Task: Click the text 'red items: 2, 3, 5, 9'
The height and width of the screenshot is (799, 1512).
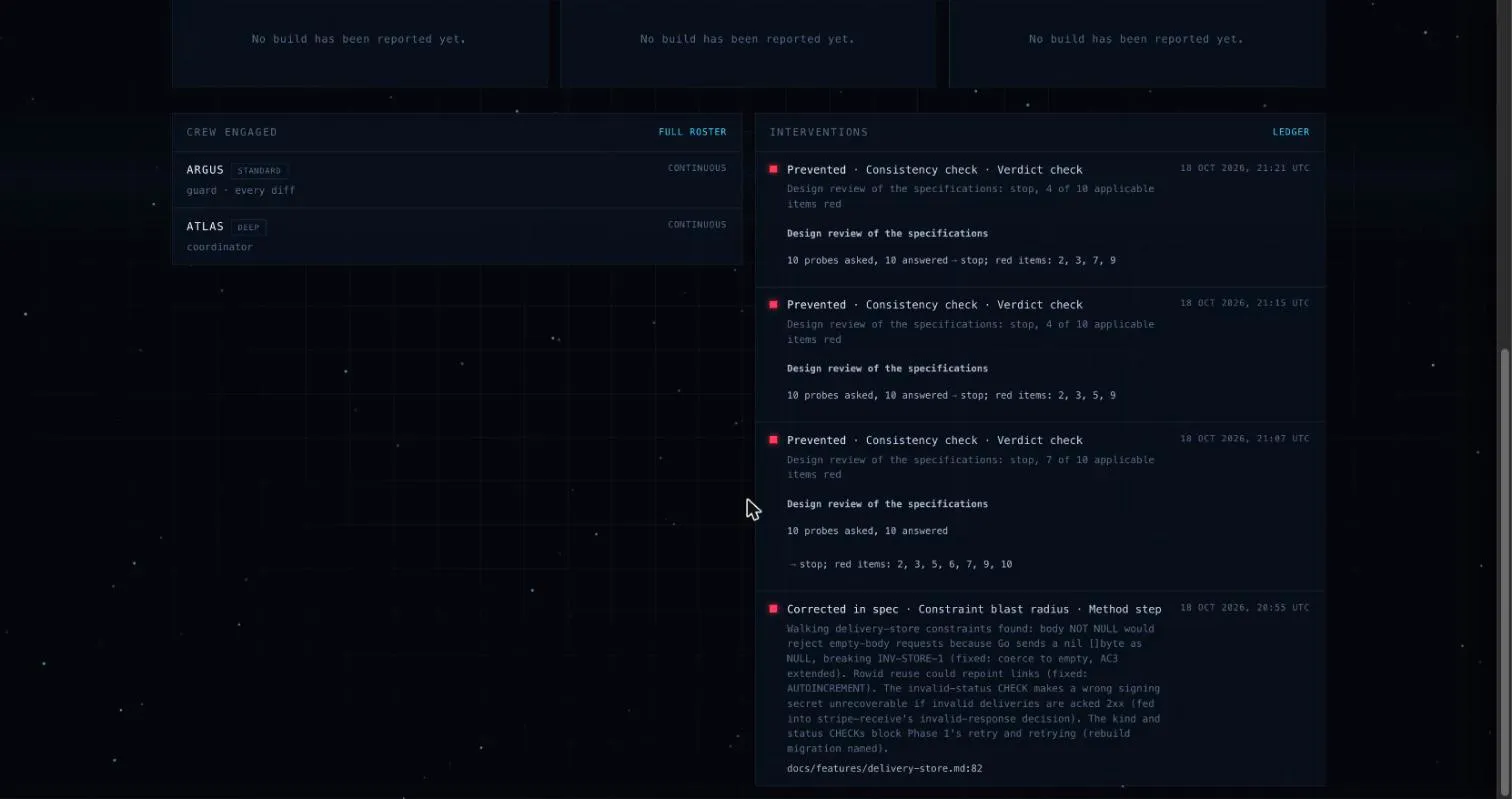Action: (x=1054, y=395)
